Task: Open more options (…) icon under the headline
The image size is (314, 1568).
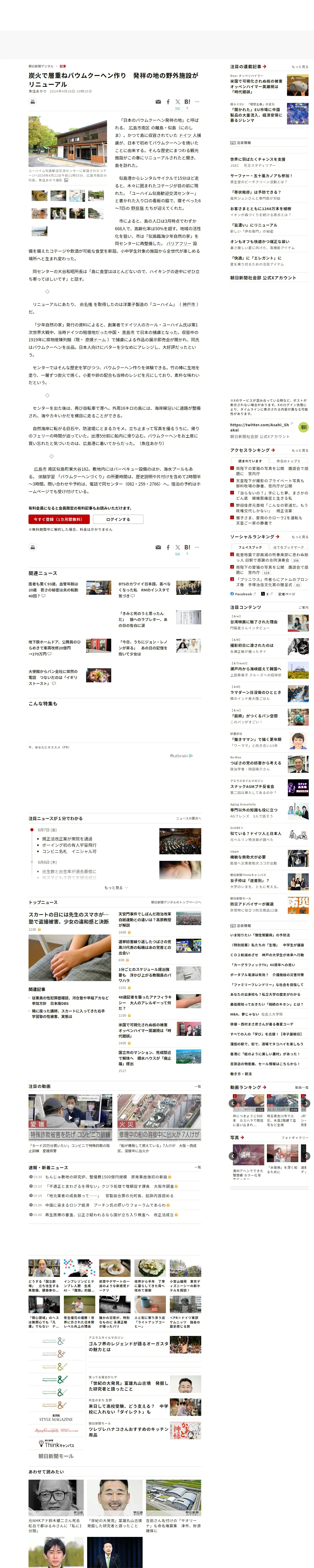Action: (197, 102)
